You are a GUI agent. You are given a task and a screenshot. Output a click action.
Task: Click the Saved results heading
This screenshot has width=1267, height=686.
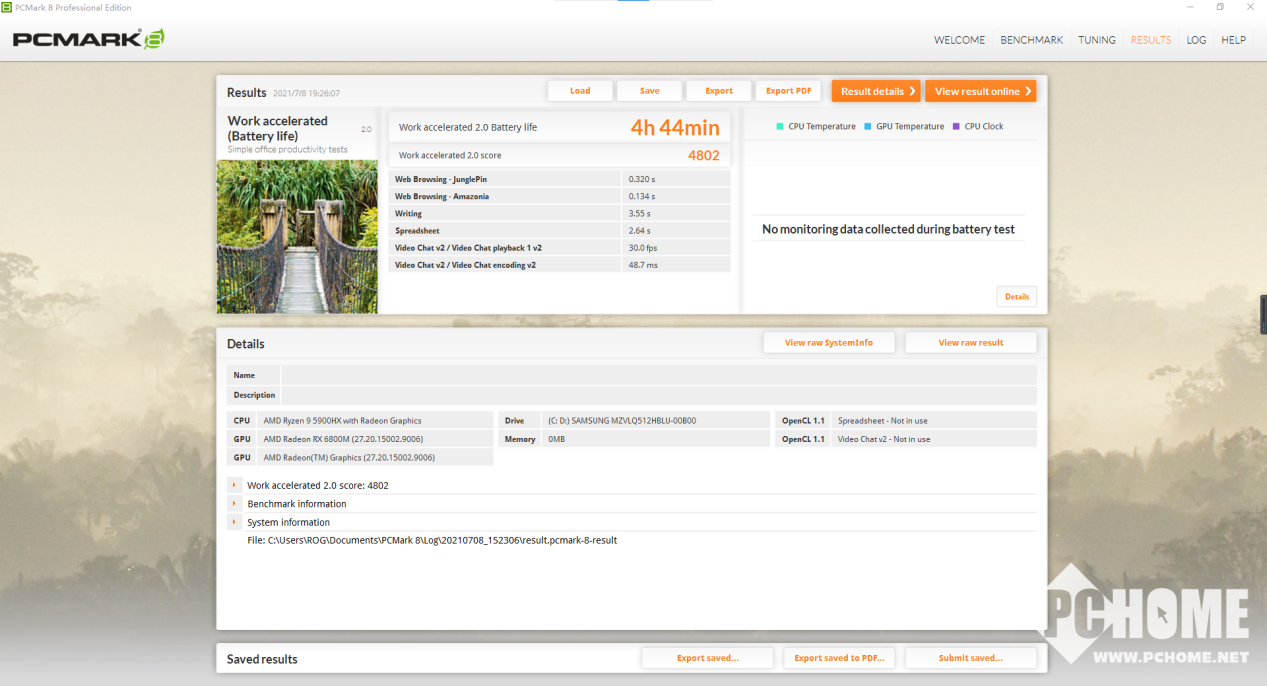pos(262,659)
